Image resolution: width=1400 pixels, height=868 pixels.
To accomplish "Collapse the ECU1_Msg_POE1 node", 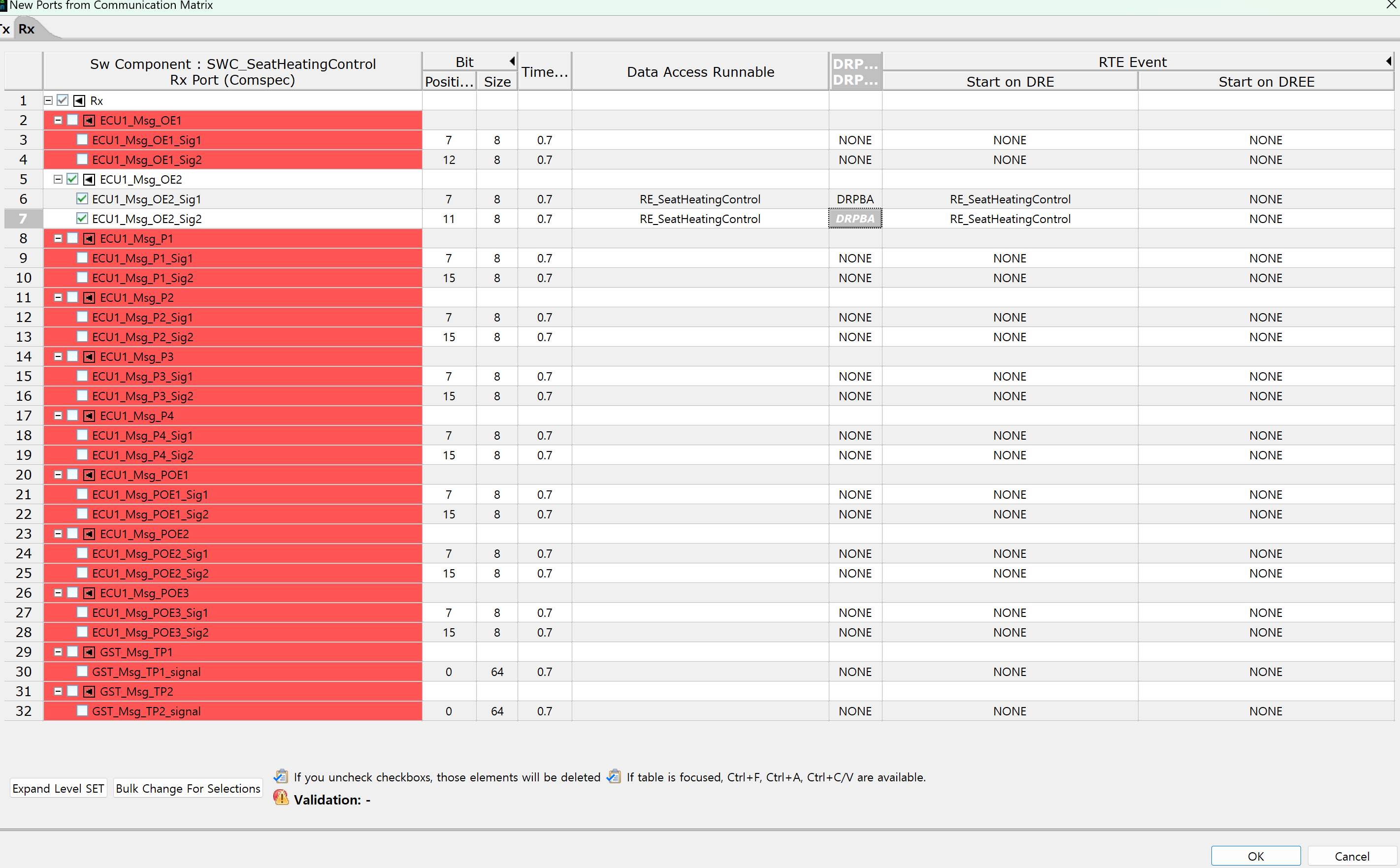I will (x=58, y=475).
